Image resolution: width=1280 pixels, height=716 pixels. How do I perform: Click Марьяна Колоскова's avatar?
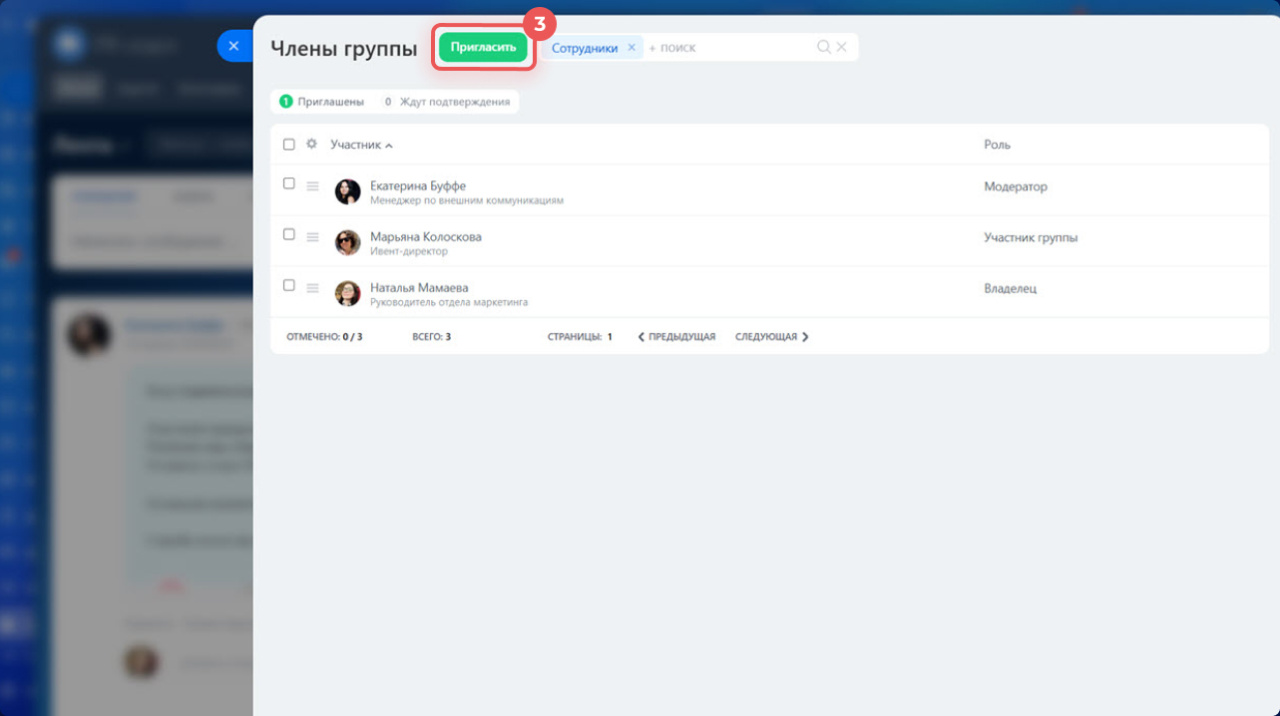(x=348, y=243)
